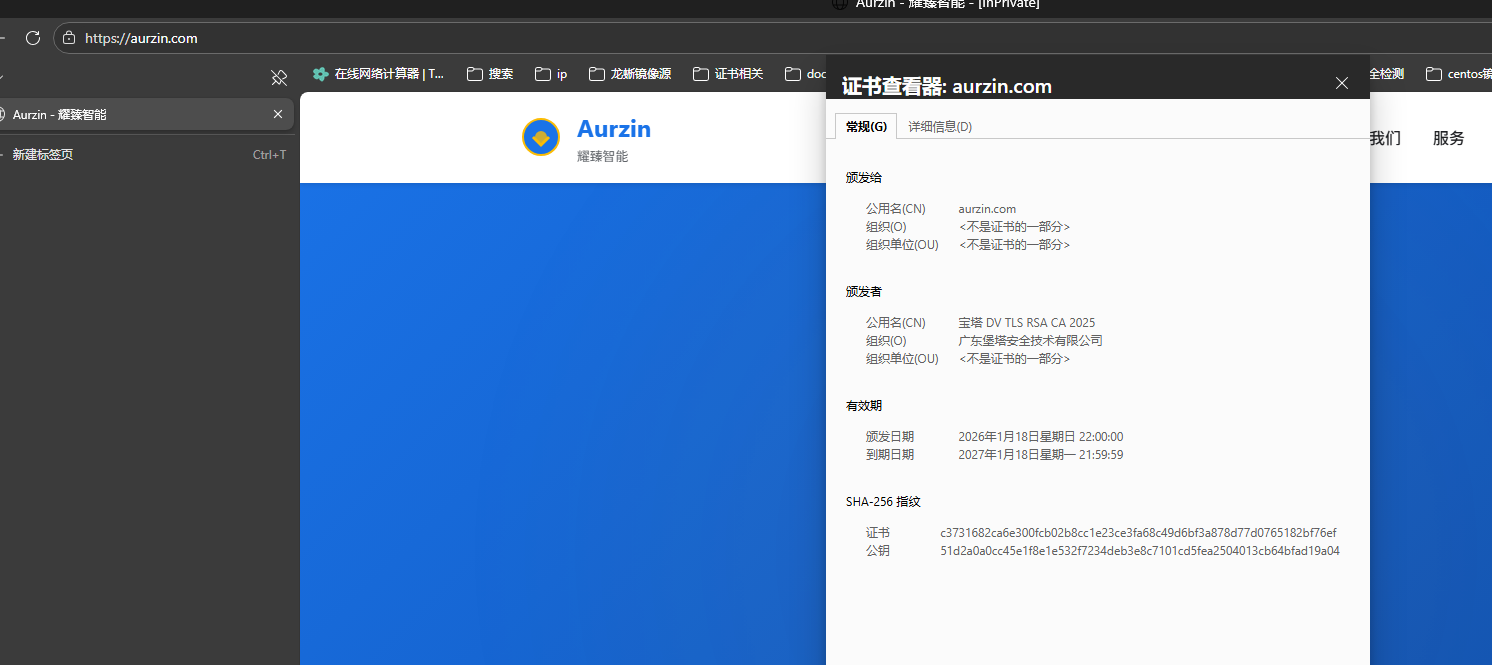
Task: Click the globe icon in the title bar
Action: [x=839, y=5]
